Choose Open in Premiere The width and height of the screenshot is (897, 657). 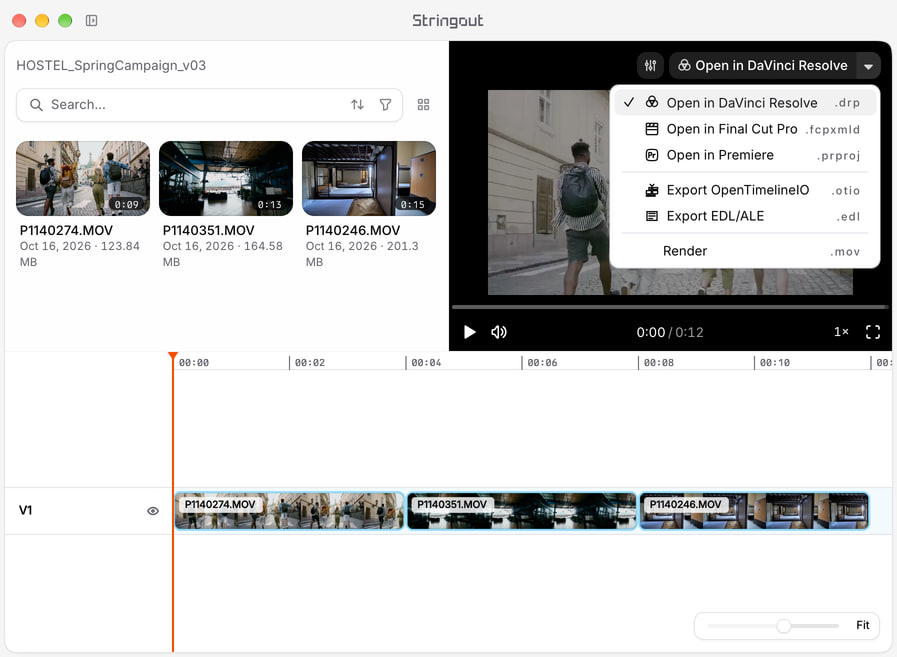click(745, 155)
